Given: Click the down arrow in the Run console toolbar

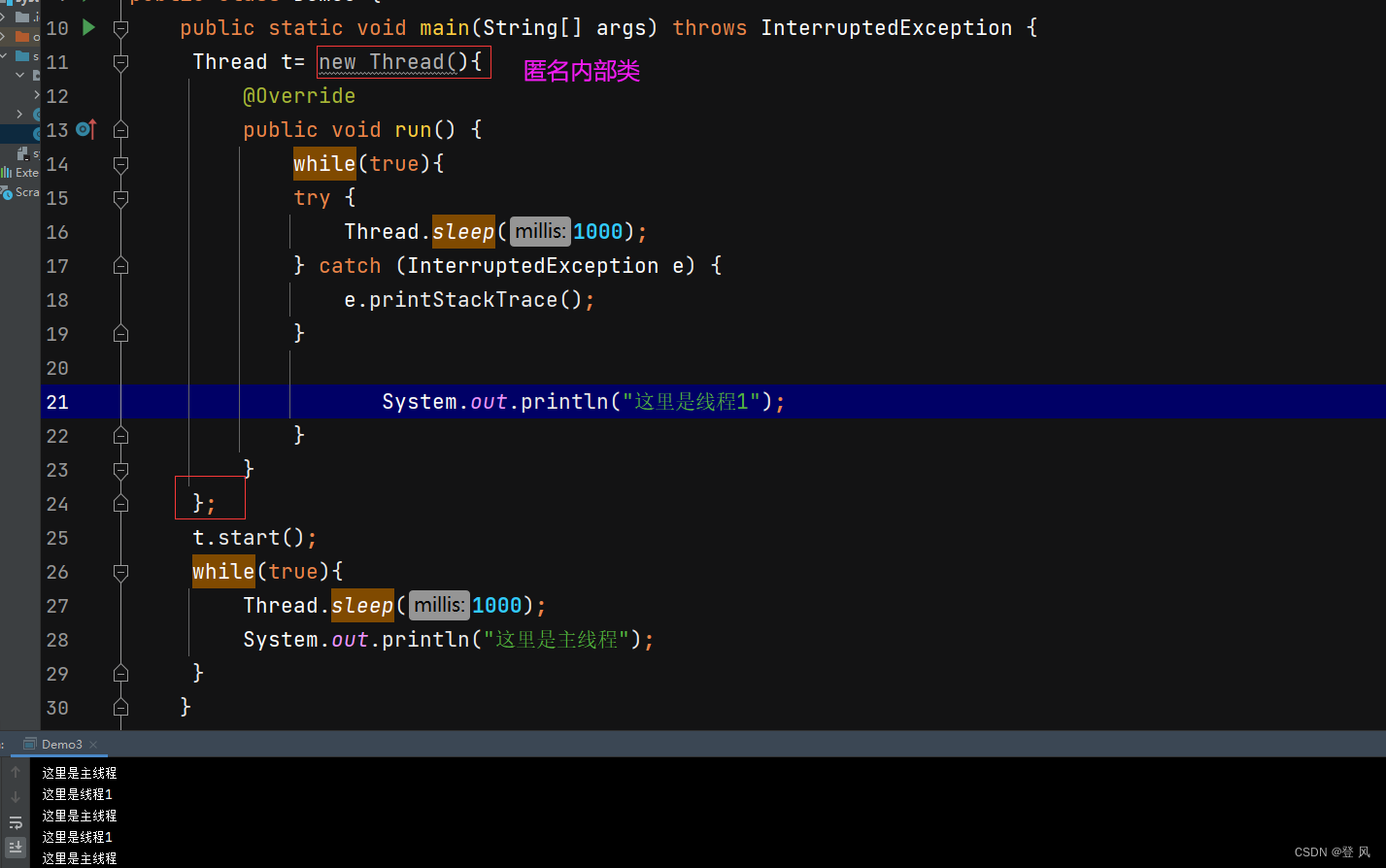Looking at the screenshot, I should point(16,796).
